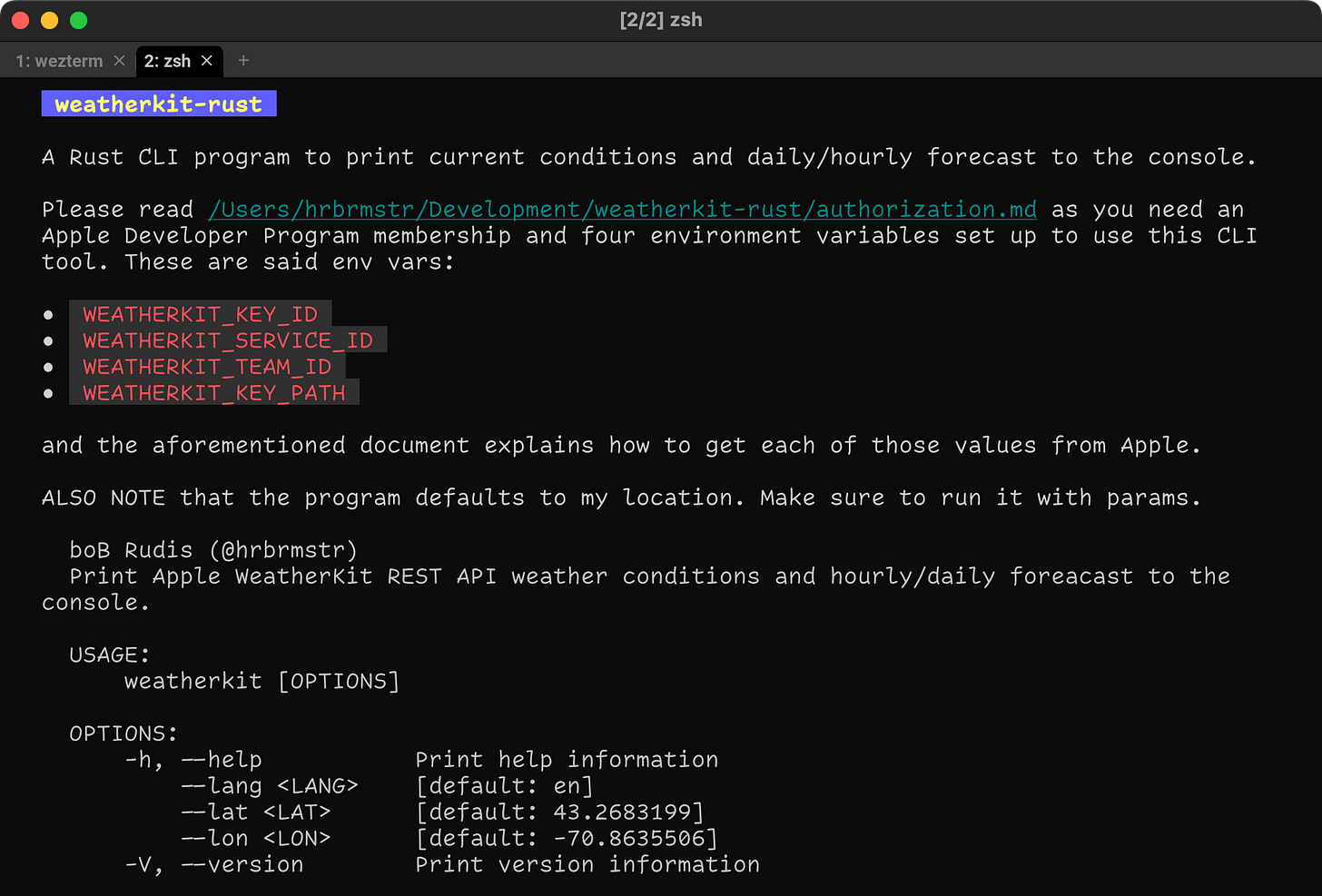Click the 'and the aforementioned document' line

click(x=622, y=446)
